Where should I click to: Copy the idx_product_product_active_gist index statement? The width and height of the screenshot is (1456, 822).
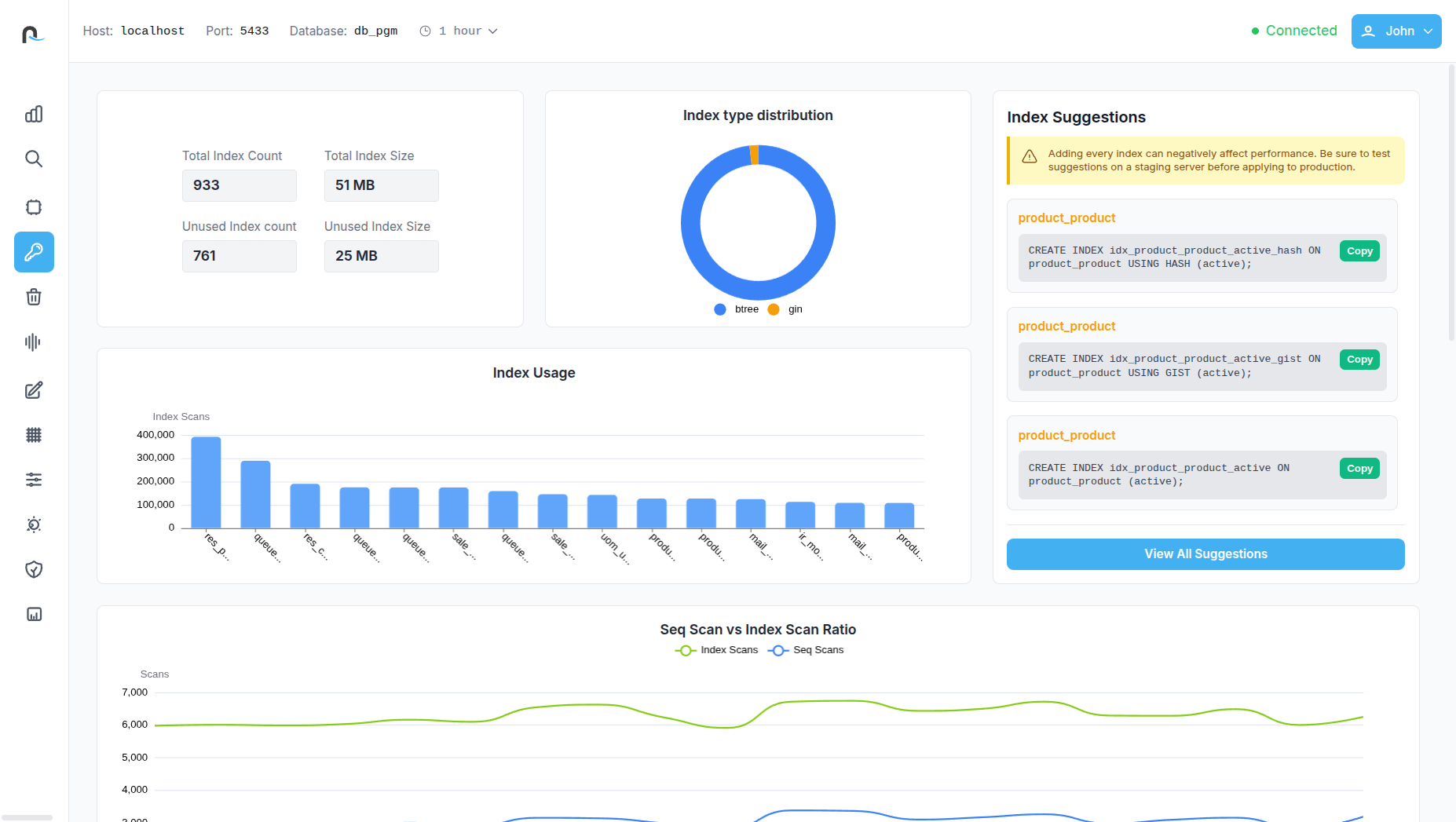coord(1359,360)
